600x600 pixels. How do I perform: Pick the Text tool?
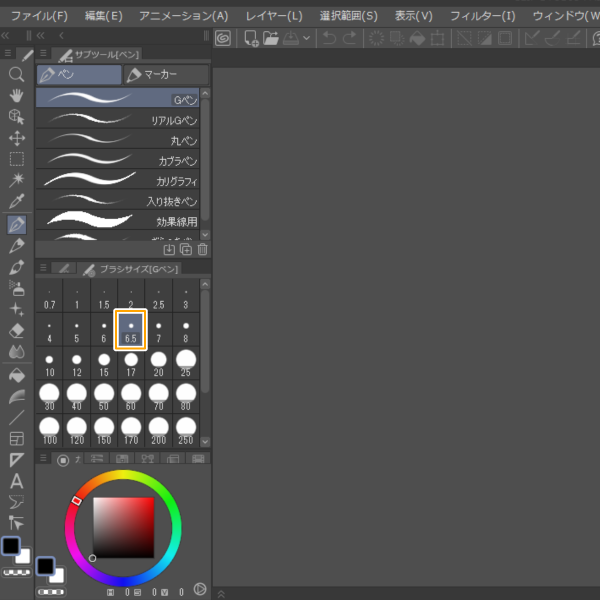(16, 481)
